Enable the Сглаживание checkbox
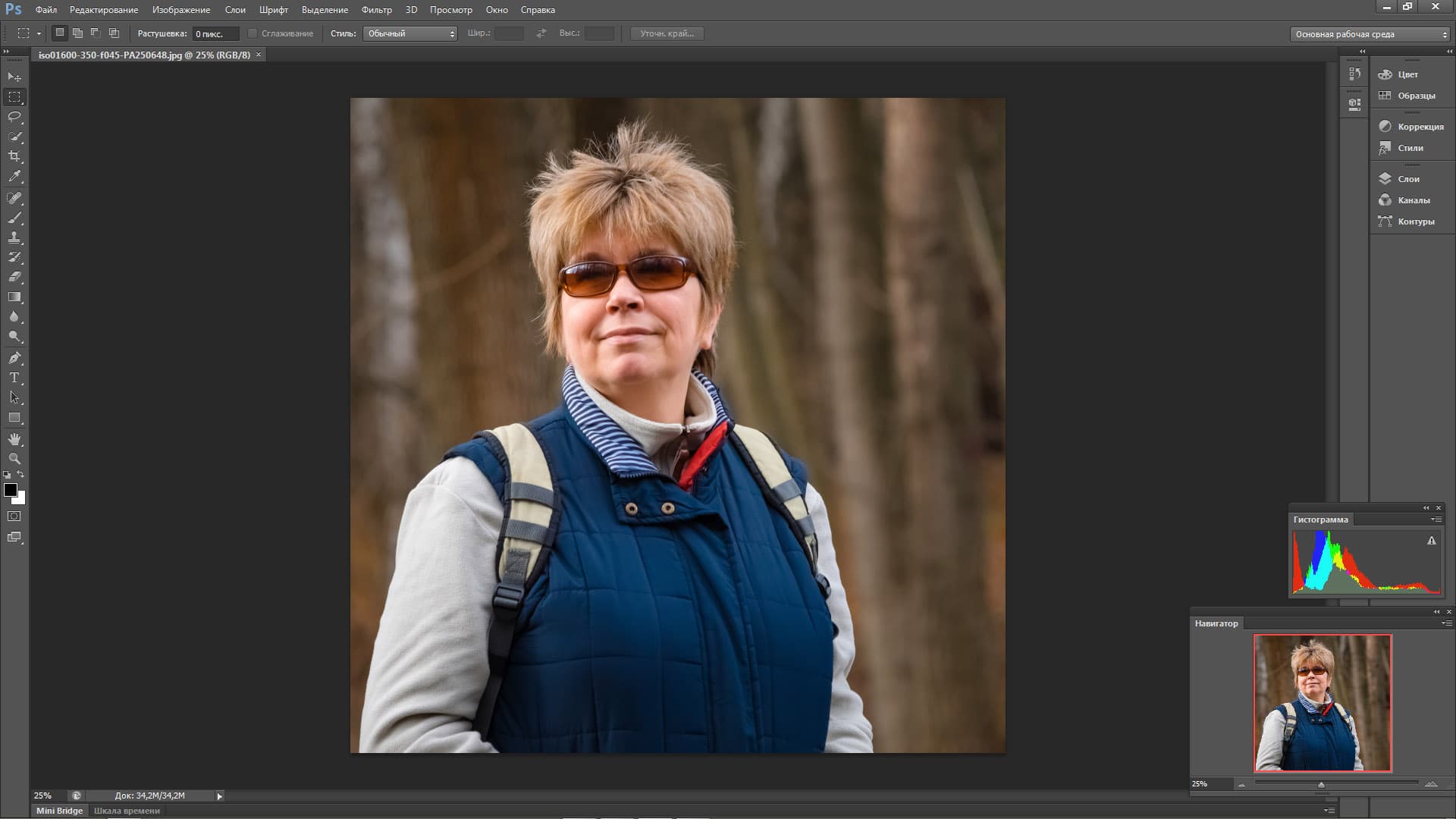Screen dimensions: 1456x819 pyautogui.click(x=253, y=33)
